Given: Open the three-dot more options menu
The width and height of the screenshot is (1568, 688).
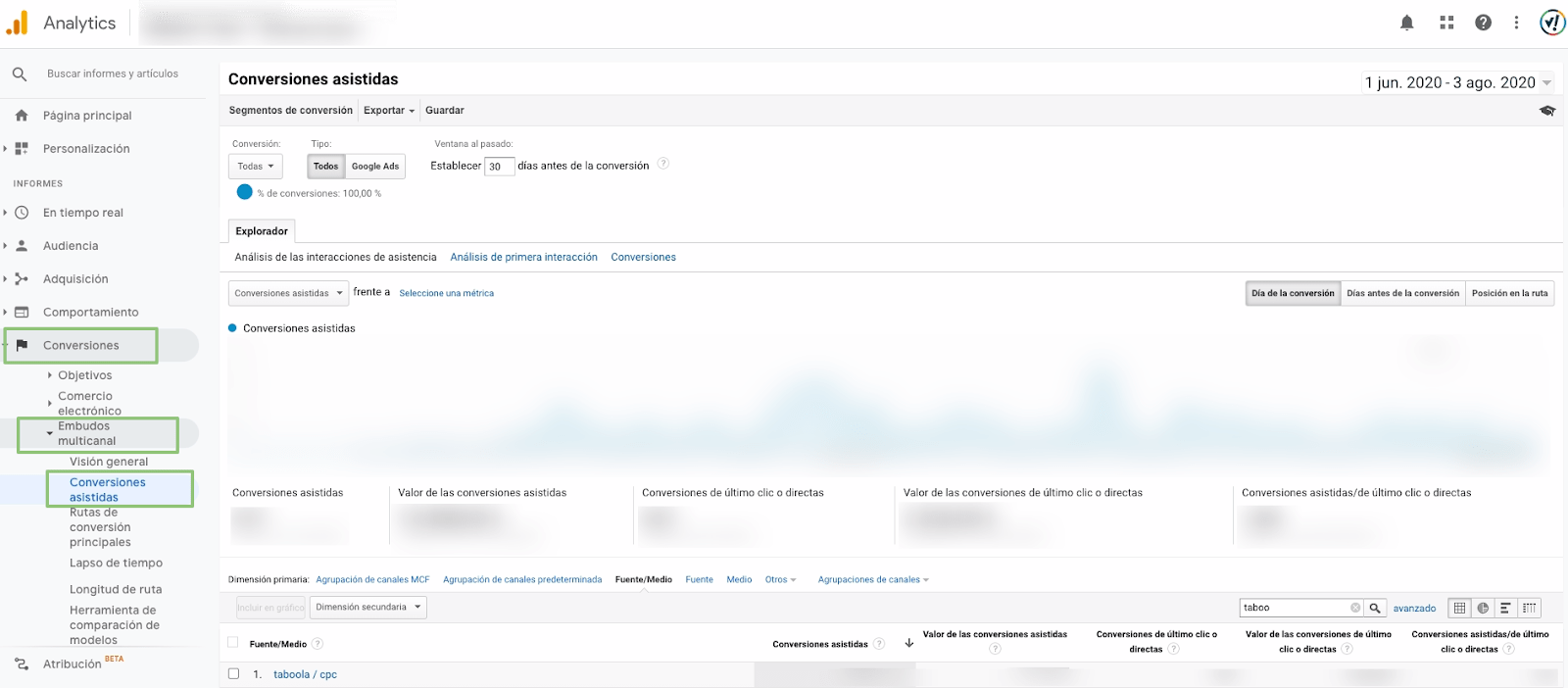Looking at the screenshot, I should [x=1516, y=23].
